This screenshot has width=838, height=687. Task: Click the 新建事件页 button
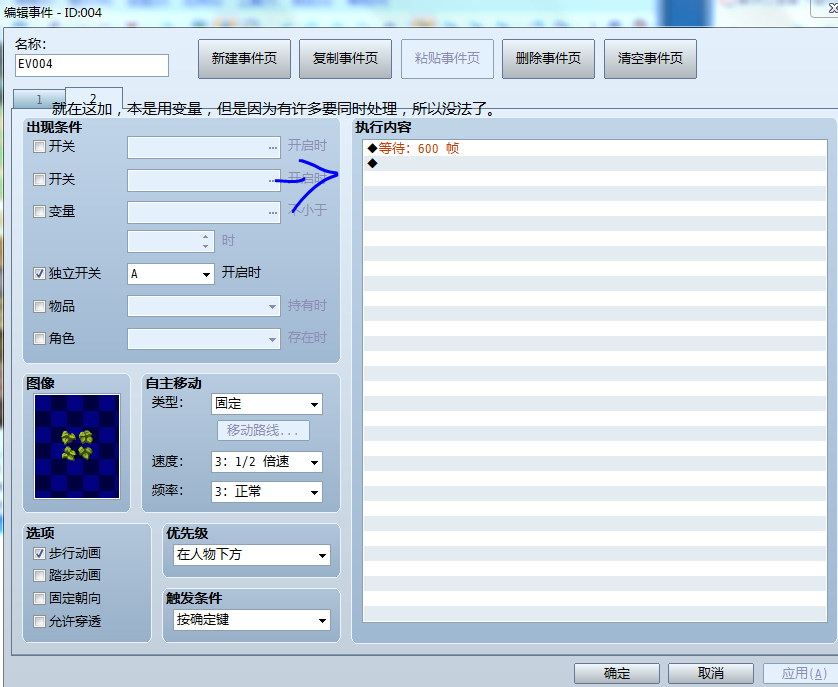click(244, 59)
